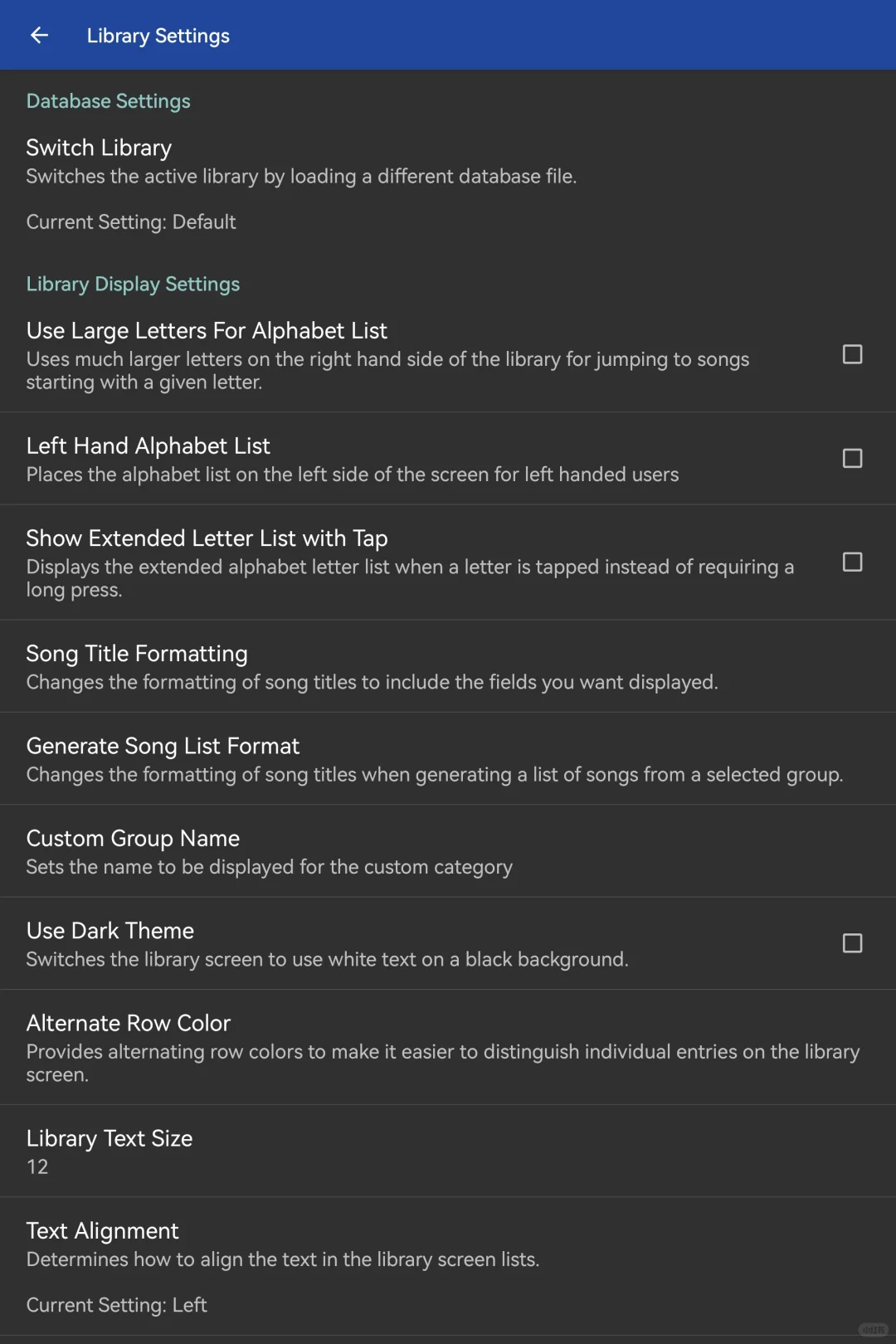
Task: Tap the Current Setting: Default text
Action: pyautogui.click(x=131, y=222)
